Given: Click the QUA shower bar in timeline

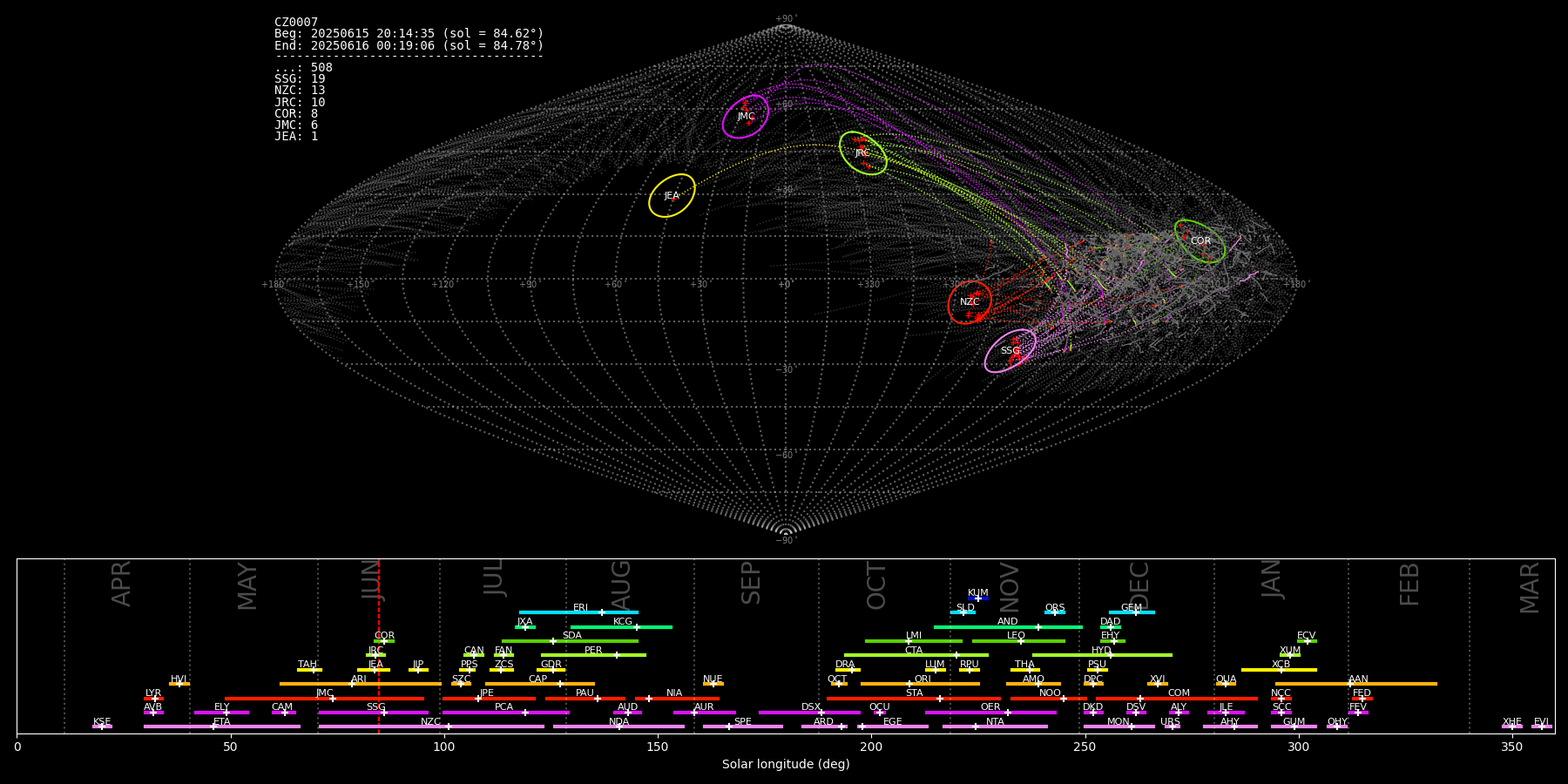Looking at the screenshot, I should [x=1226, y=684].
